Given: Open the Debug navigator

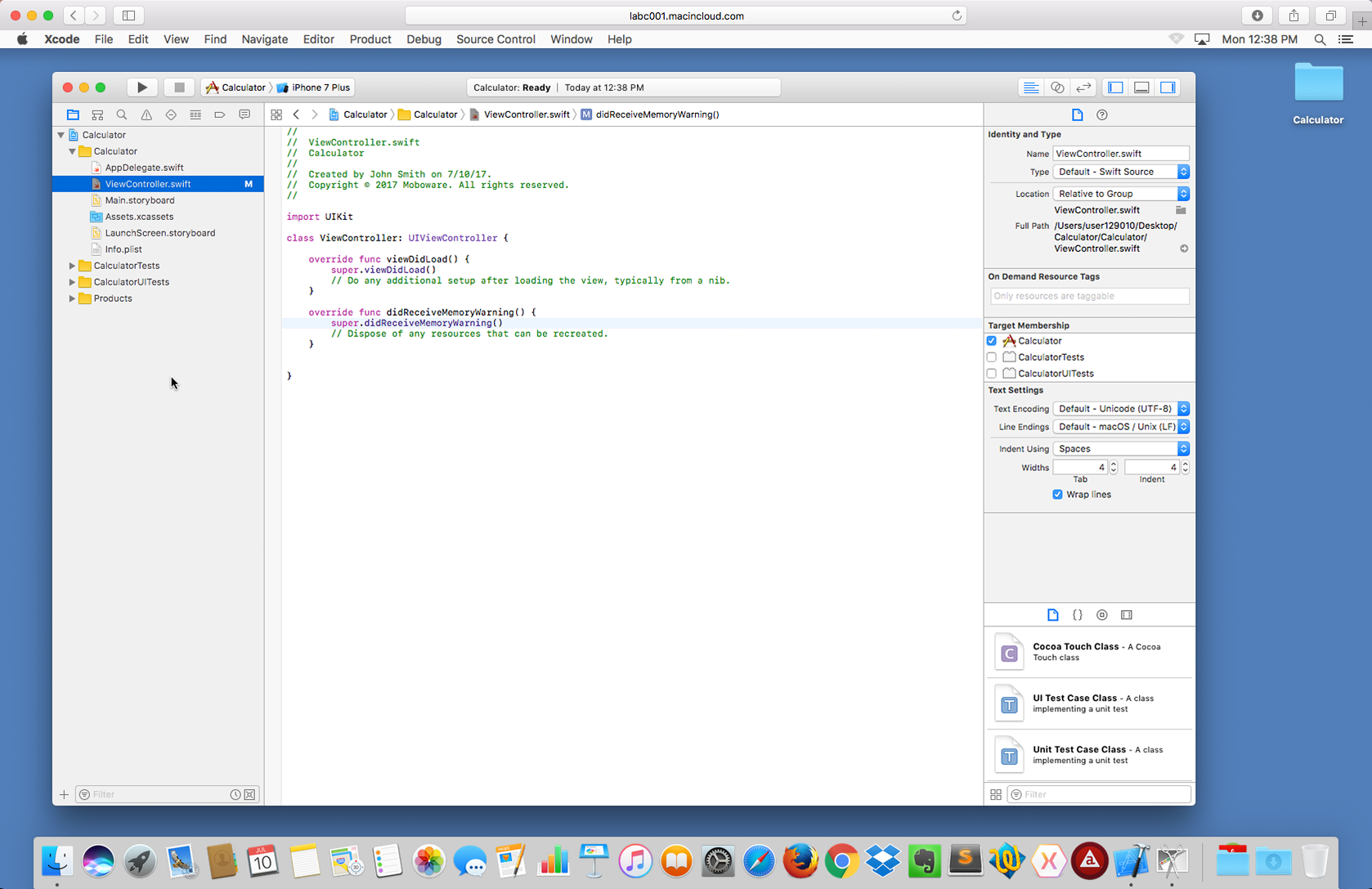Looking at the screenshot, I should click(195, 115).
